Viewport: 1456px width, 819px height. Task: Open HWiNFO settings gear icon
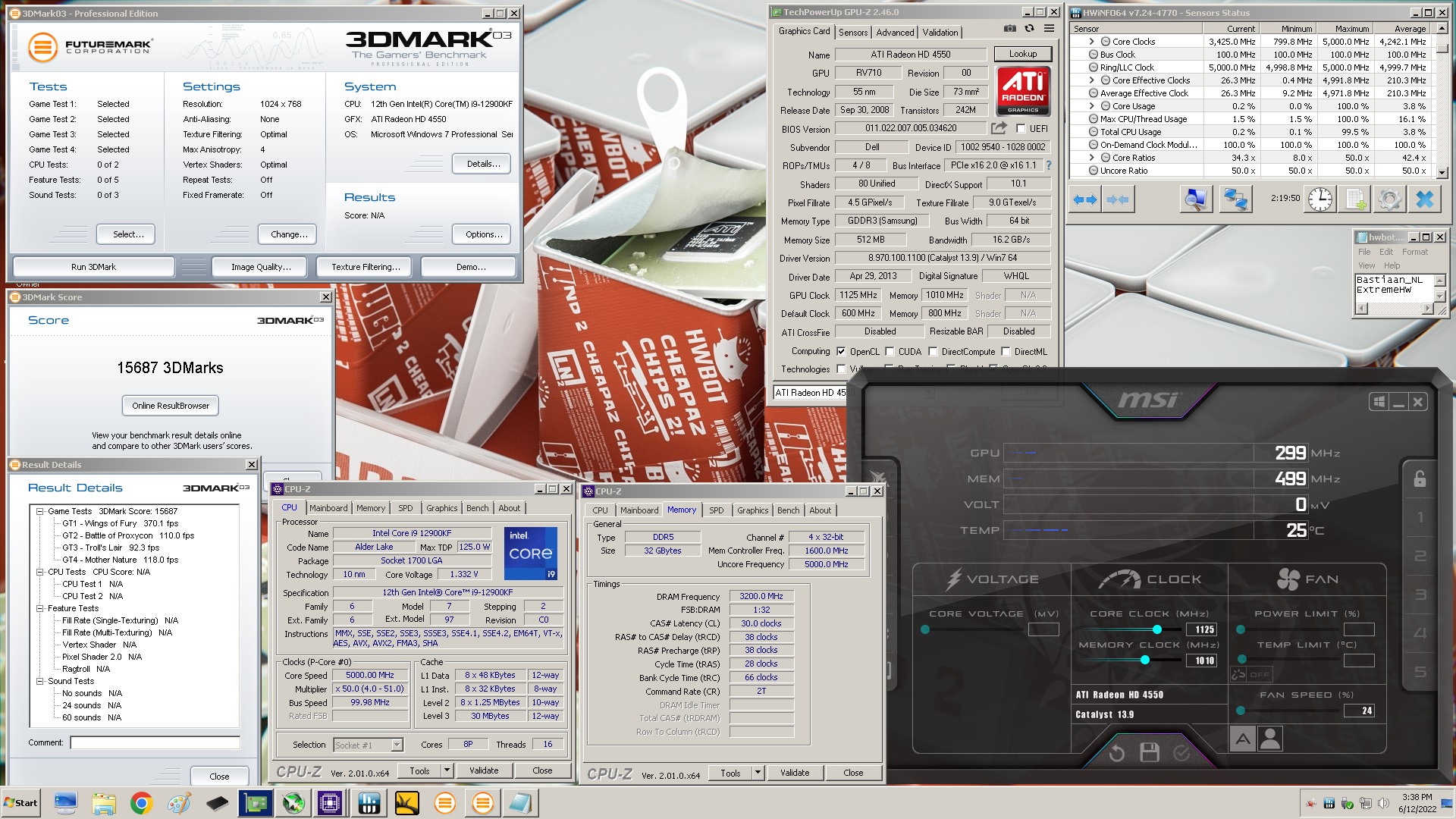coord(1389,199)
